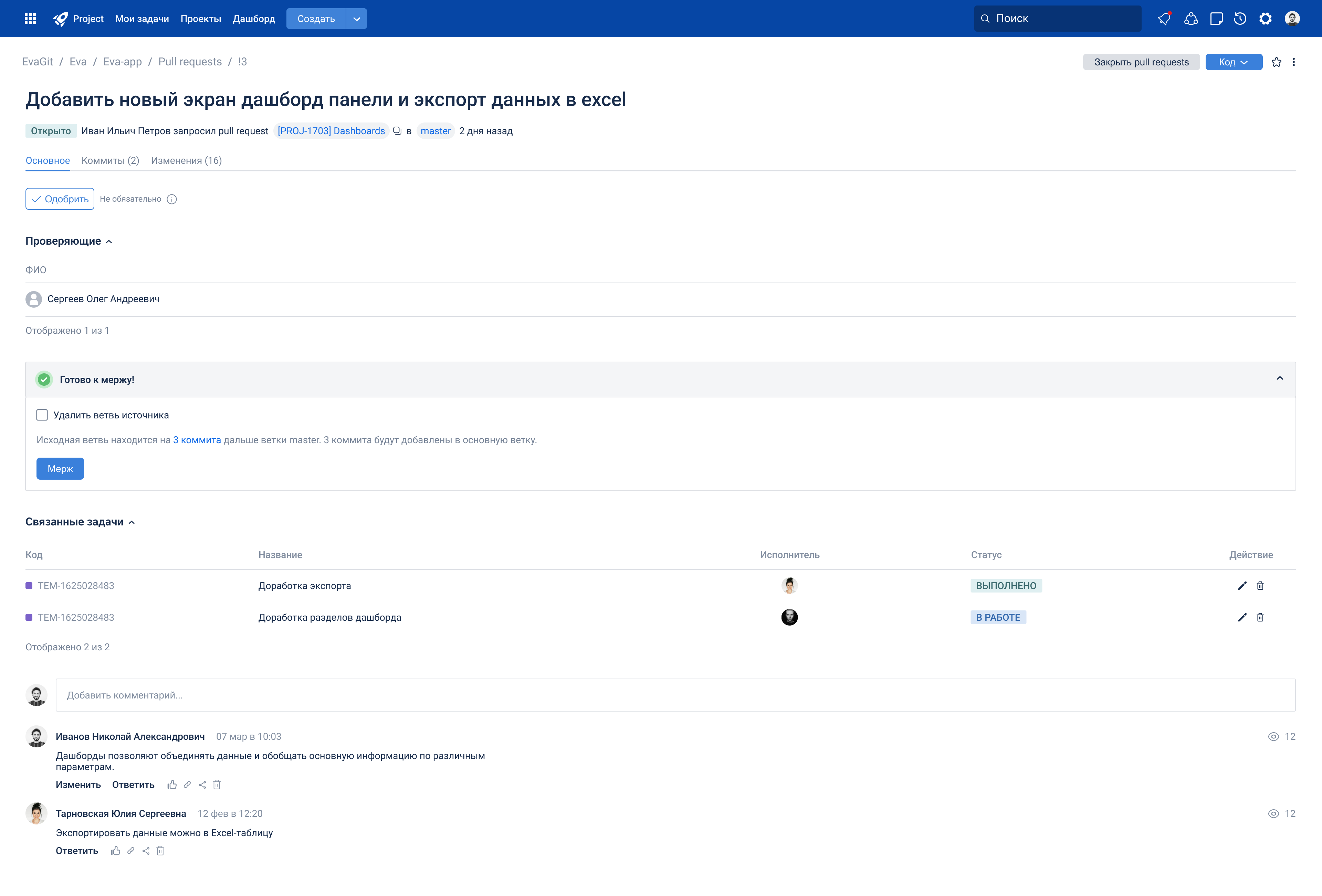The width and height of the screenshot is (1322, 896).
Task: Open the history clock icon
Action: coord(1240,19)
